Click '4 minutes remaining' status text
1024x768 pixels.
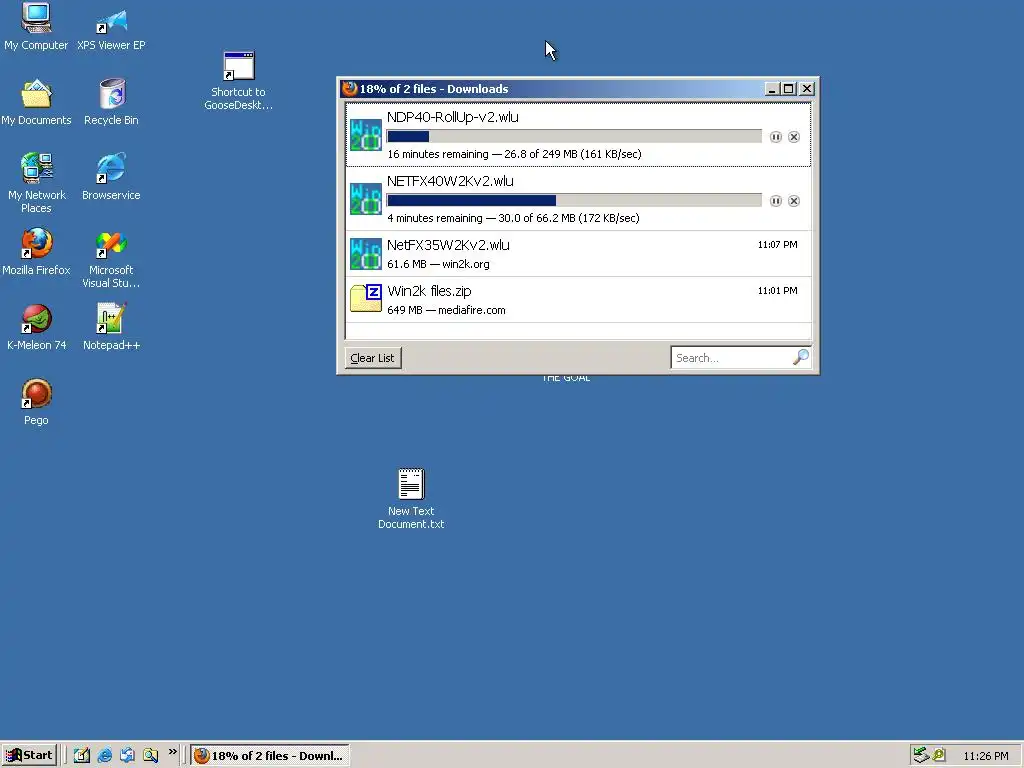[x=435, y=218]
